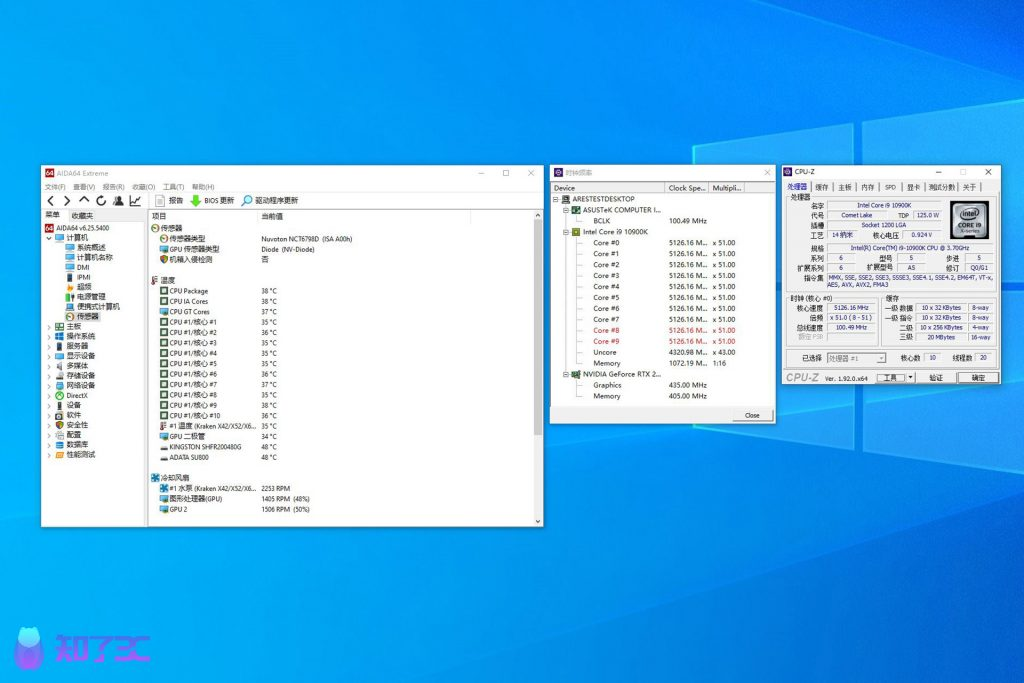
Task: Click the Close button in clock window
Action: pyautogui.click(x=752, y=415)
